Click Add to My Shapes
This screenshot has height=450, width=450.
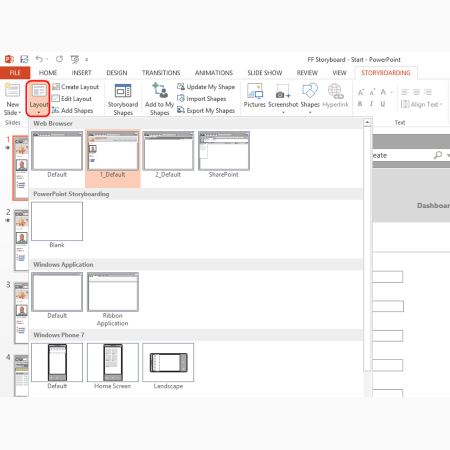pyautogui.click(x=160, y=99)
